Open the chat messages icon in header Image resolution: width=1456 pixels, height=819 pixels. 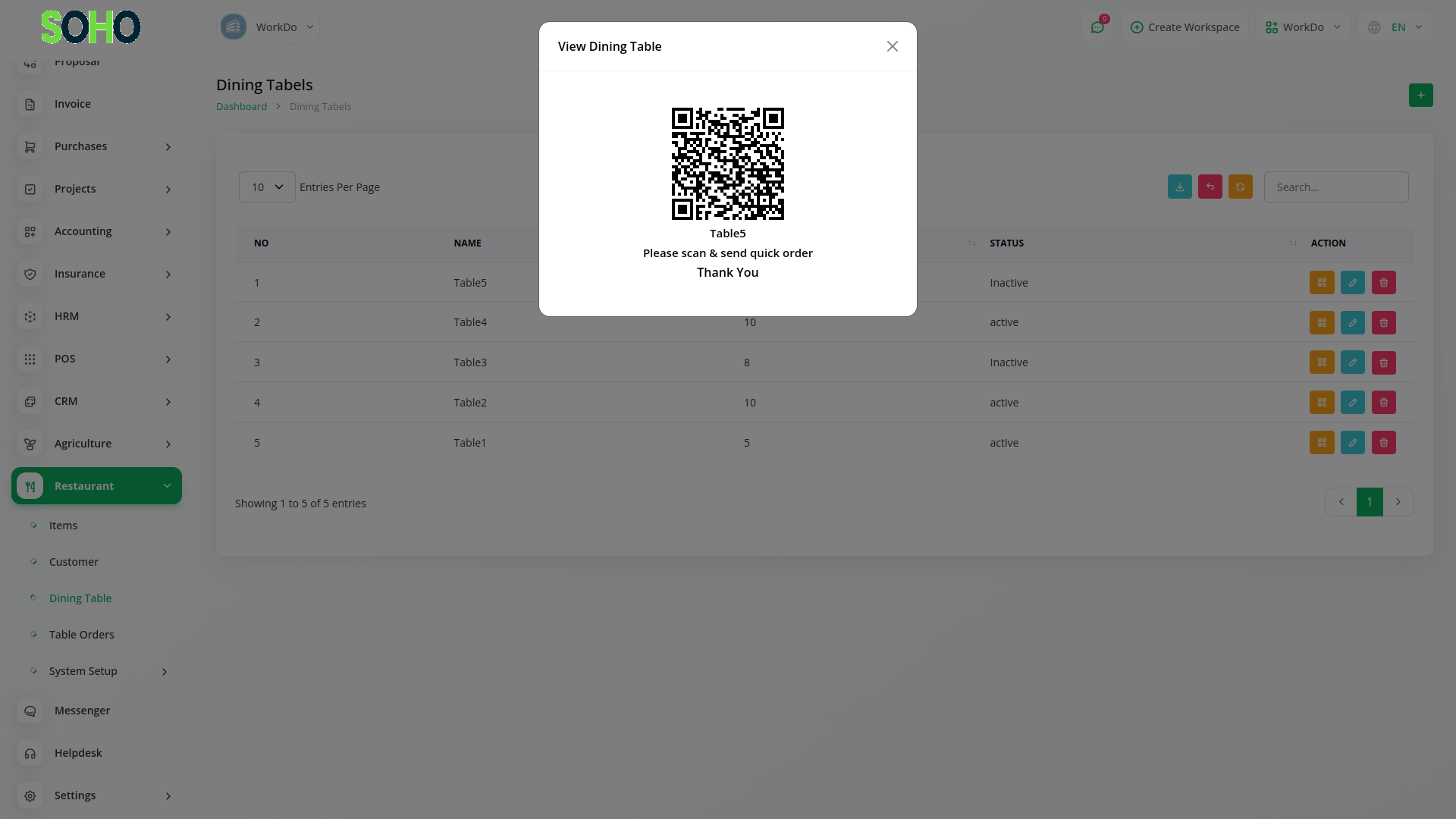(1097, 27)
